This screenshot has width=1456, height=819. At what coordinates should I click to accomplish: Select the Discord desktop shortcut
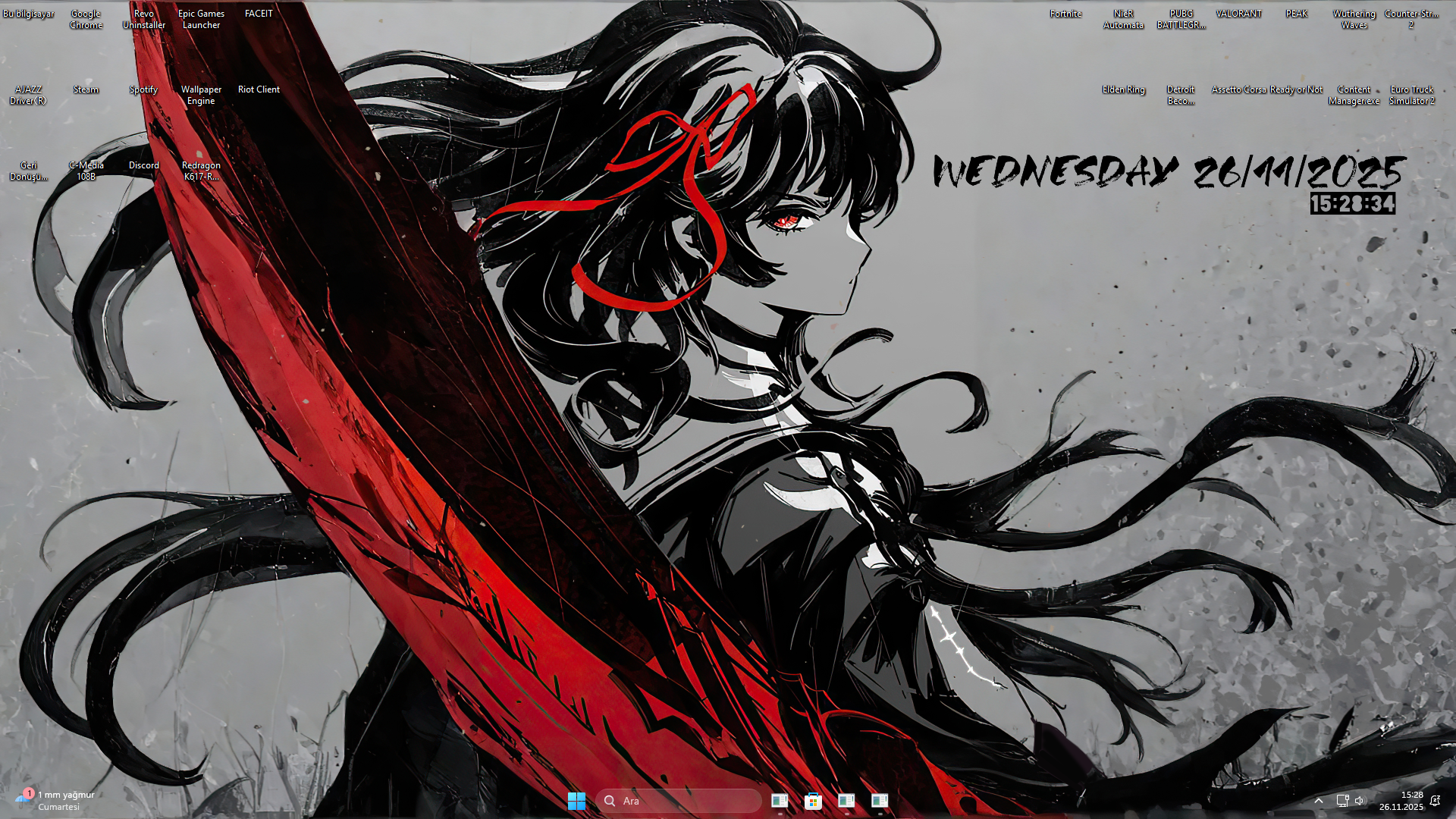click(x=143, y=165)
